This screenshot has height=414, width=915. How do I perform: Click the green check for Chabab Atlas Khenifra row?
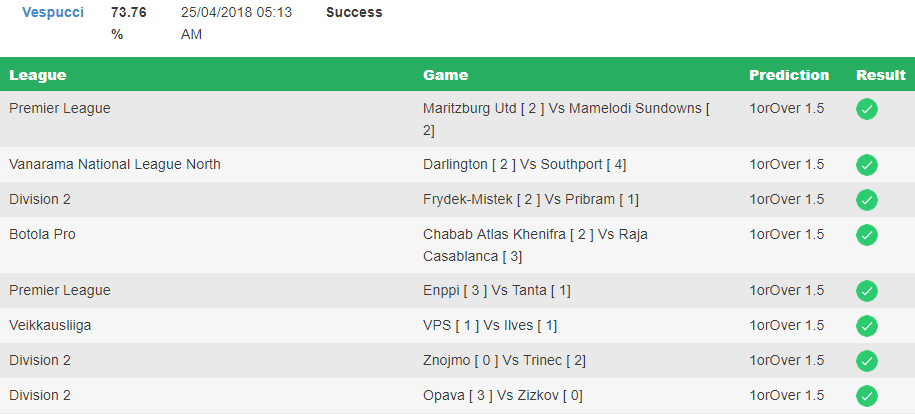pyautogui.click(x=867, y=235)
